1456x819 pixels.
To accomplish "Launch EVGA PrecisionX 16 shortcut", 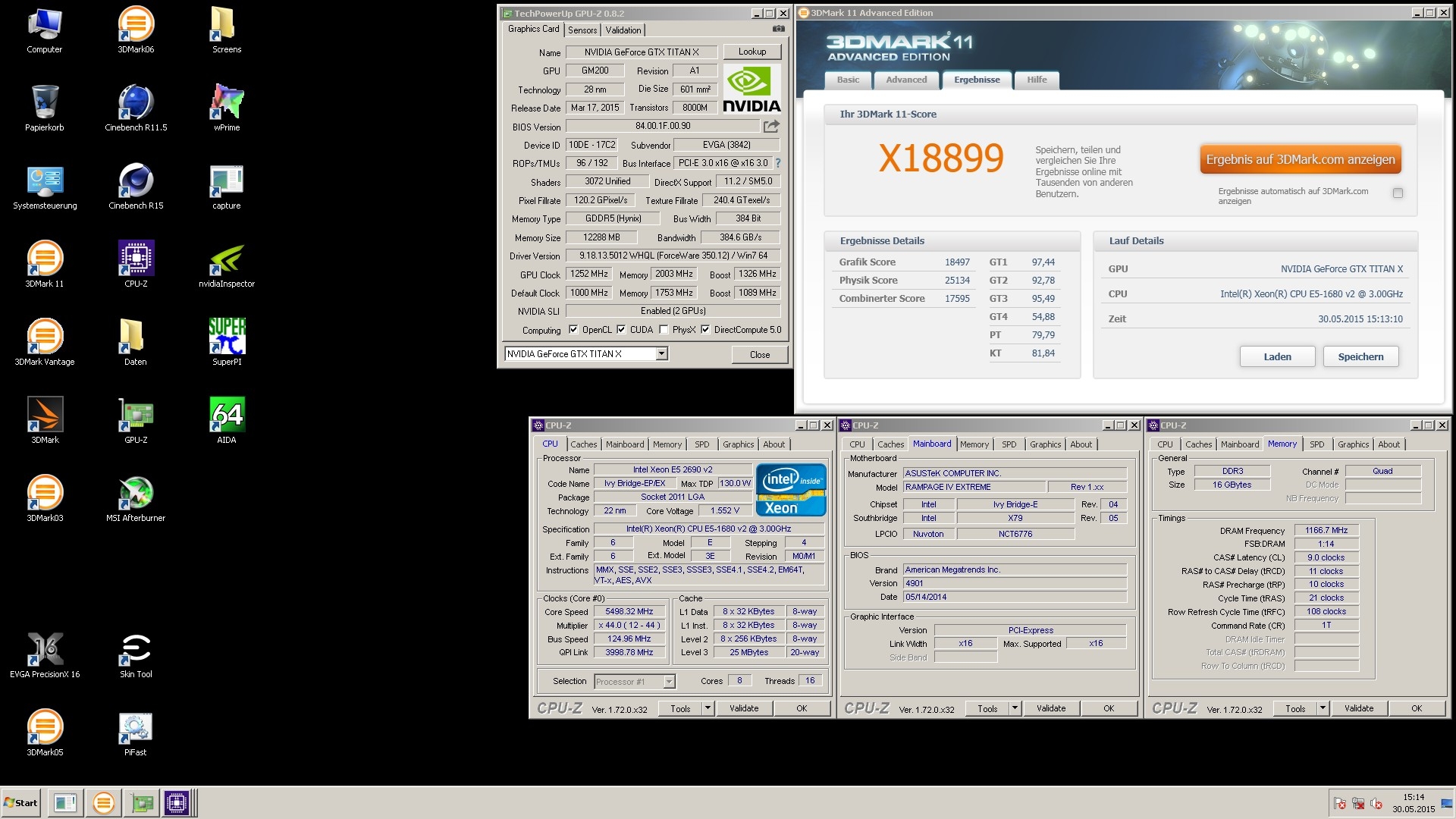I will (x=45, y=655).
